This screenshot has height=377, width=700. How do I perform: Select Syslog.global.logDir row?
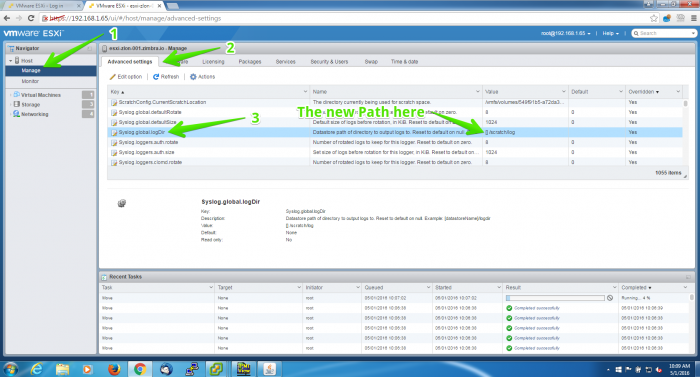[395, 132]
